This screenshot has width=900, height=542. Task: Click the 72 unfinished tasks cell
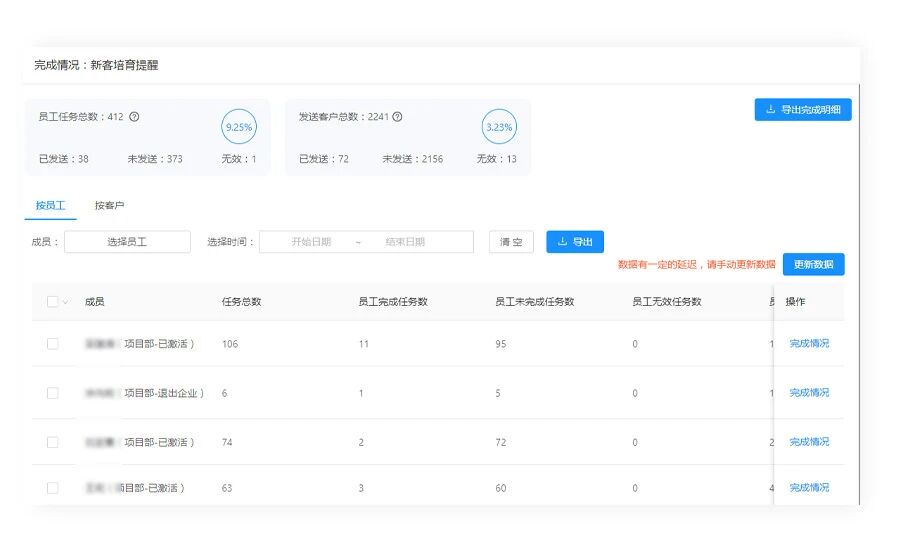coord(501,442)
